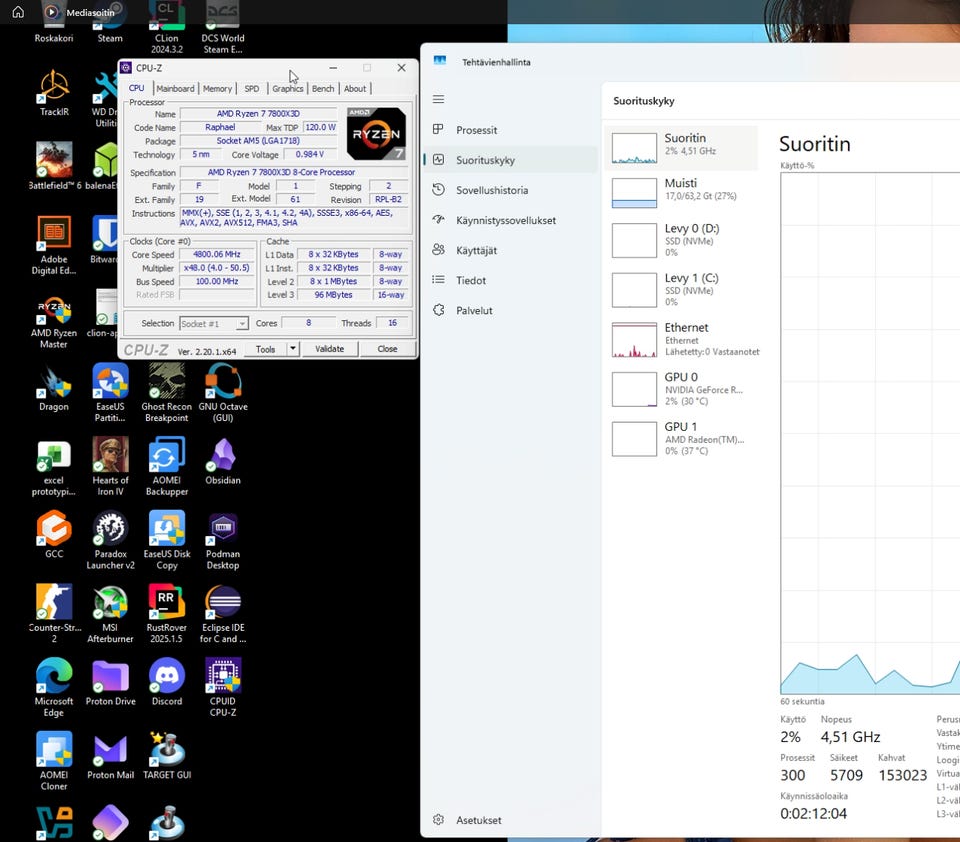Open the Proton Drive folder icon
This screenshot has height=842, width=960.
(x=110, y=681)
